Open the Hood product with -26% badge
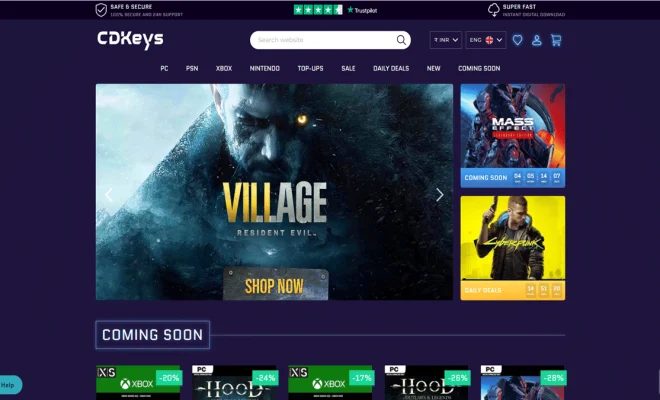The image size is (660, 400). [427, 382]
